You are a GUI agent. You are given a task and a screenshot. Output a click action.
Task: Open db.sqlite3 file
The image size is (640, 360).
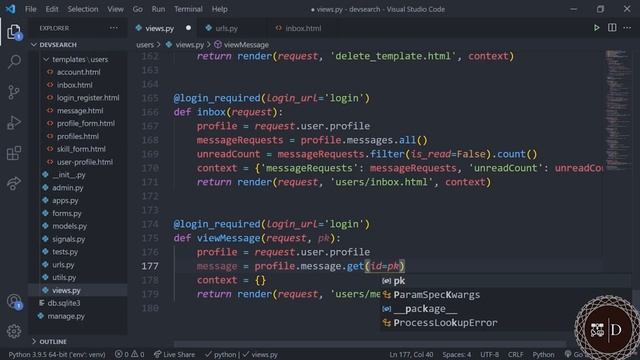tap(64, 303)
